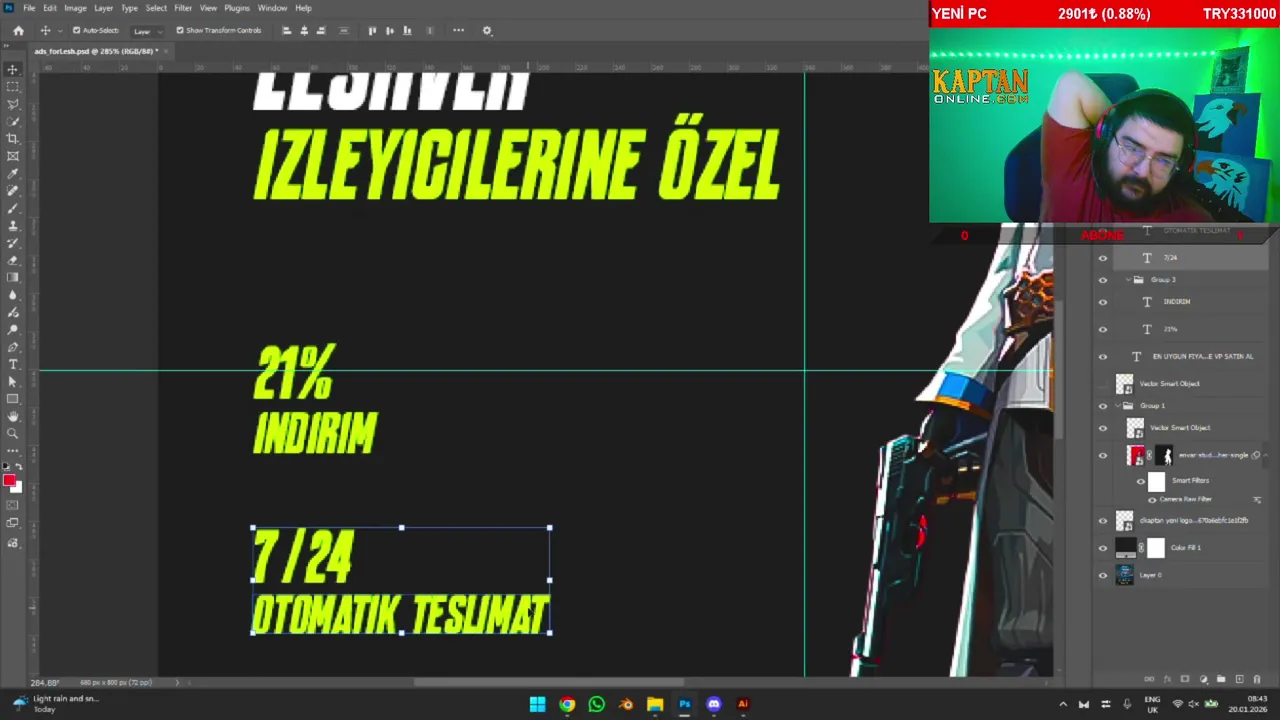Select the ads_forl.esh.psd document tab
1280x720 pixels.
100,51
